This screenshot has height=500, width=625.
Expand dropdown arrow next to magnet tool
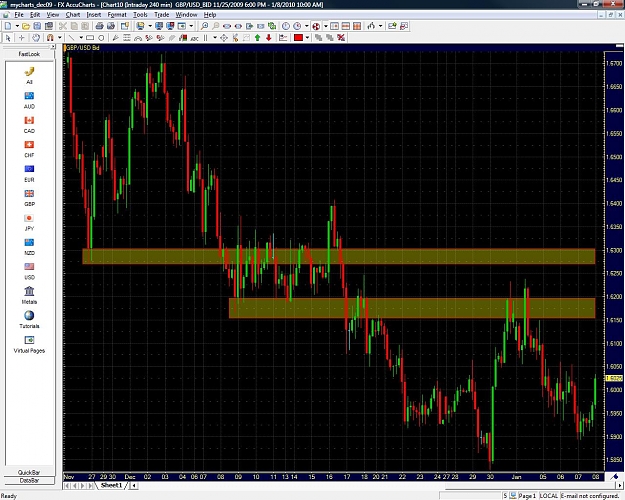(60, 38)
